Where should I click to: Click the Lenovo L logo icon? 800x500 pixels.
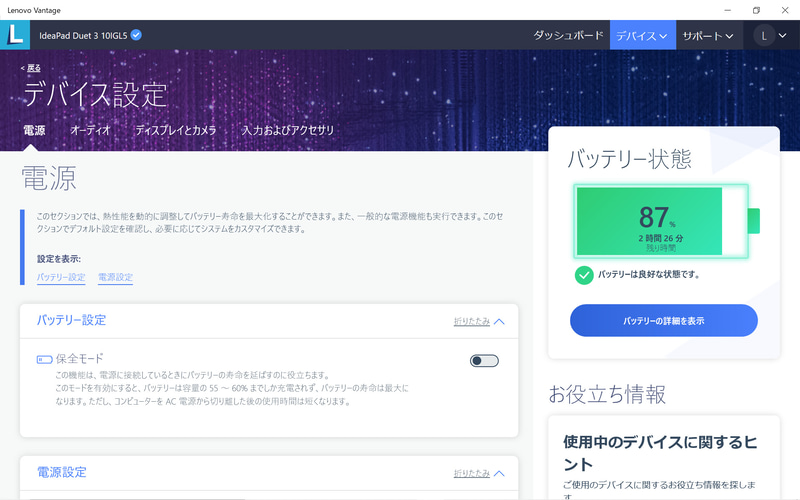click(15, 35)
